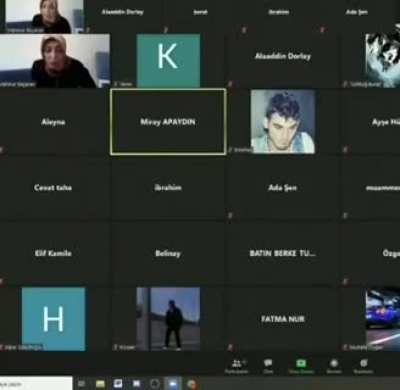
Task: Click the Task View taskbar icon
Action: 82,384
